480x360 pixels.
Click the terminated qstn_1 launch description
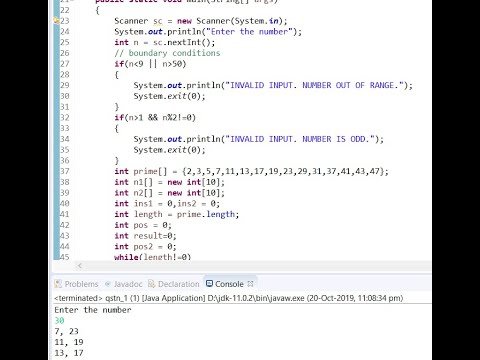coord(229,298)
